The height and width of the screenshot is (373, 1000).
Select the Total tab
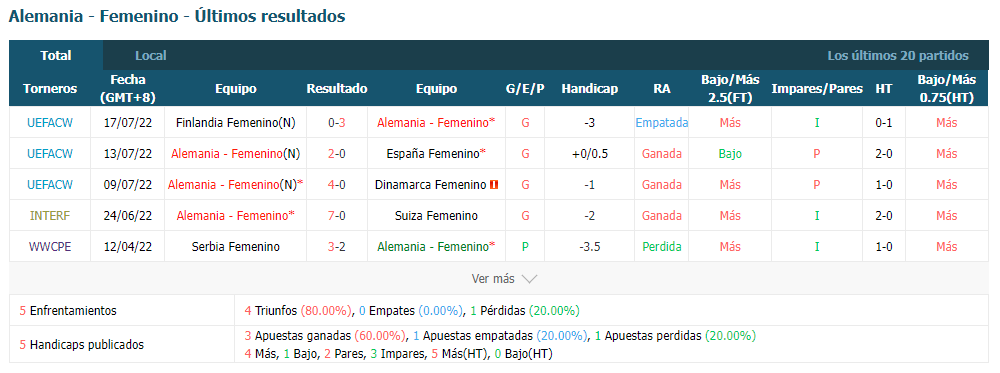click(x=56, y=55)
